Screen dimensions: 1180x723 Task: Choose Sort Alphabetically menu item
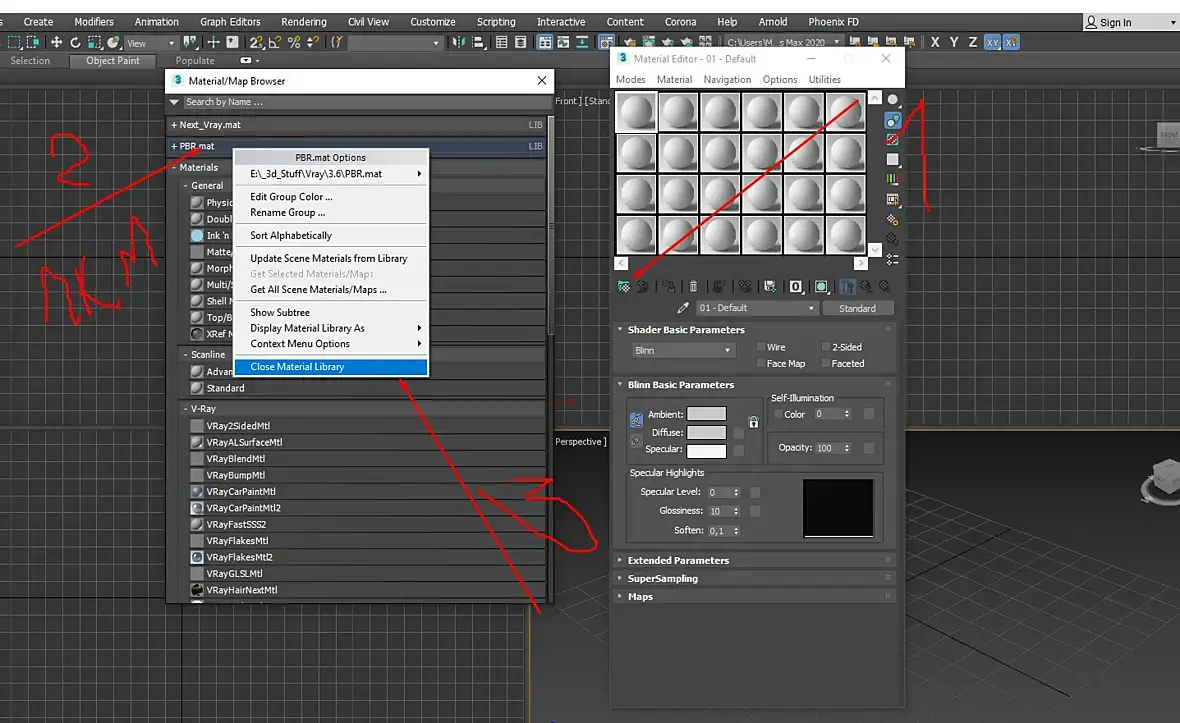(330, 235)
